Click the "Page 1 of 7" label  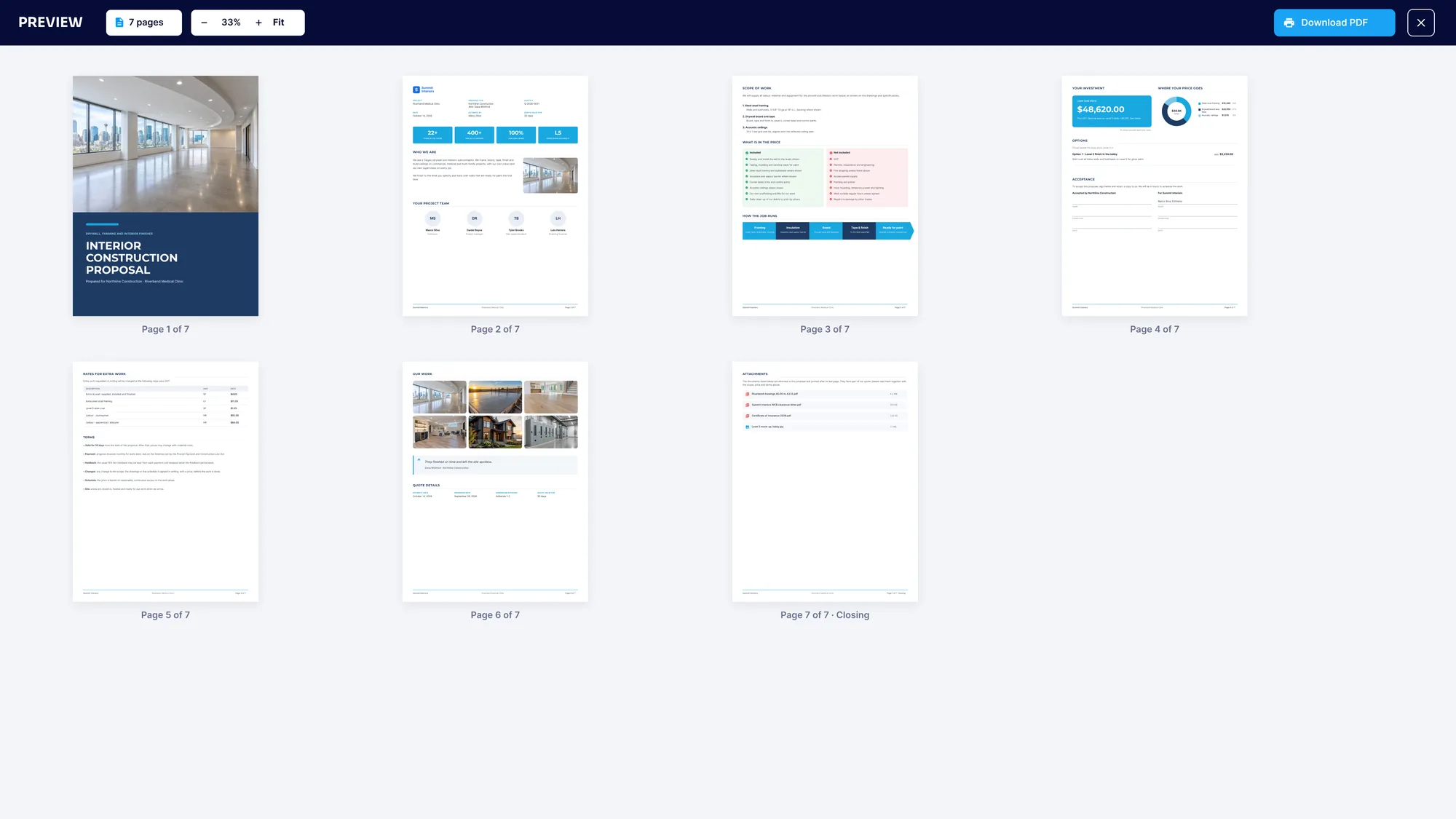click(165, 329)
